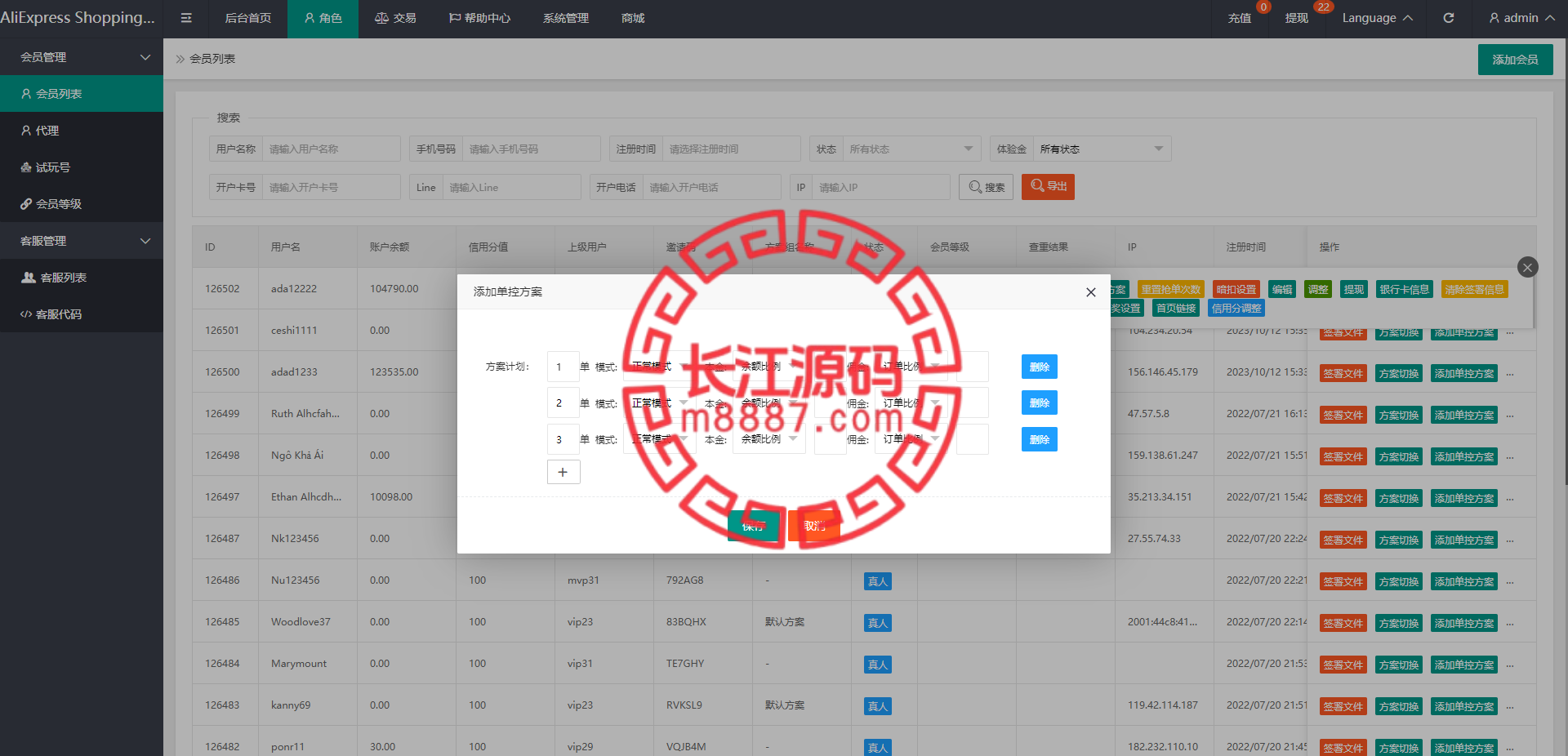The width and height of the screenshot is (1568, 756).
Task: Open 客服列表 in the sidebar
Action: (82, 278)
